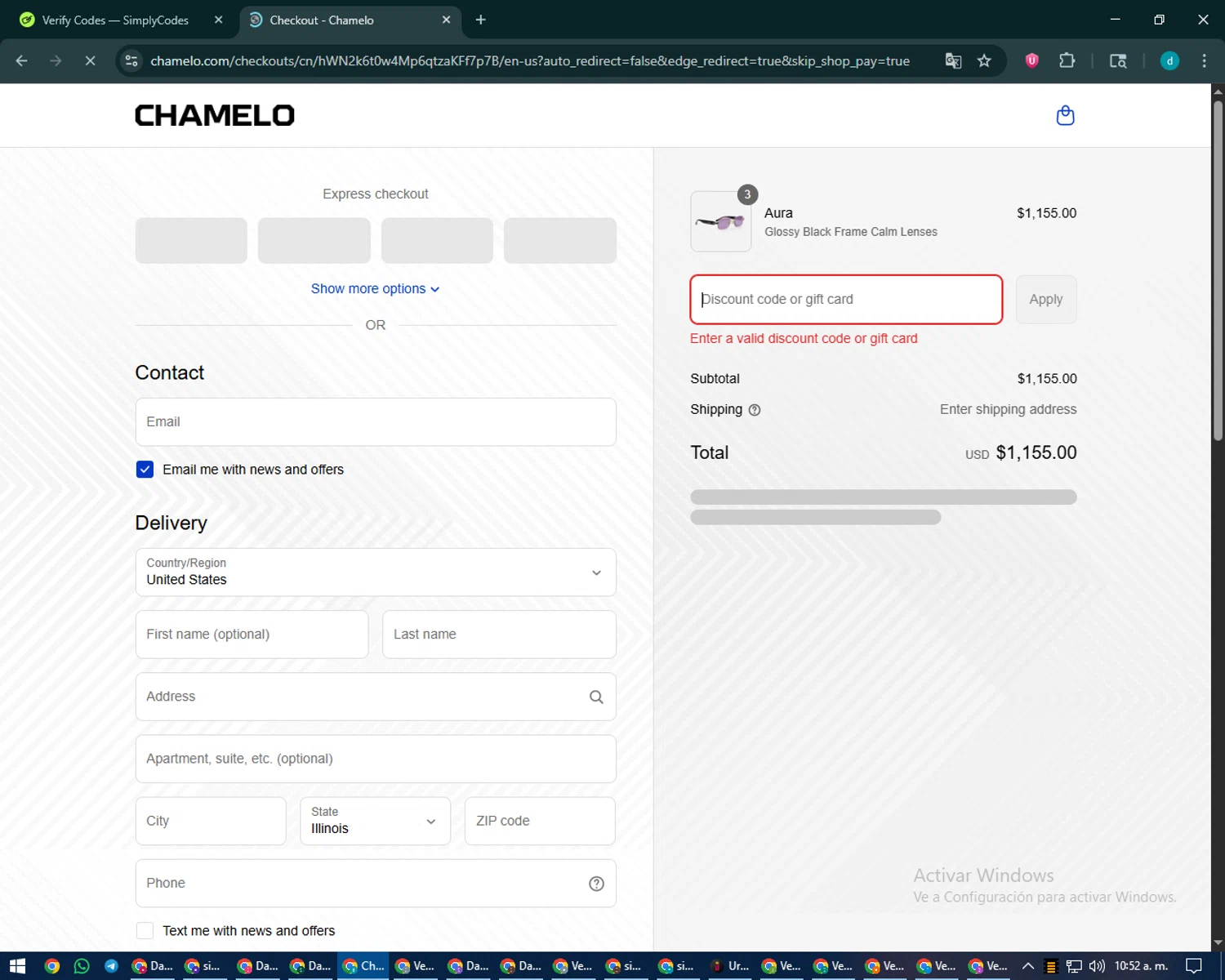Click the Address field
Viewport: 1225px width, 980px height.
[x=376, y=697]
